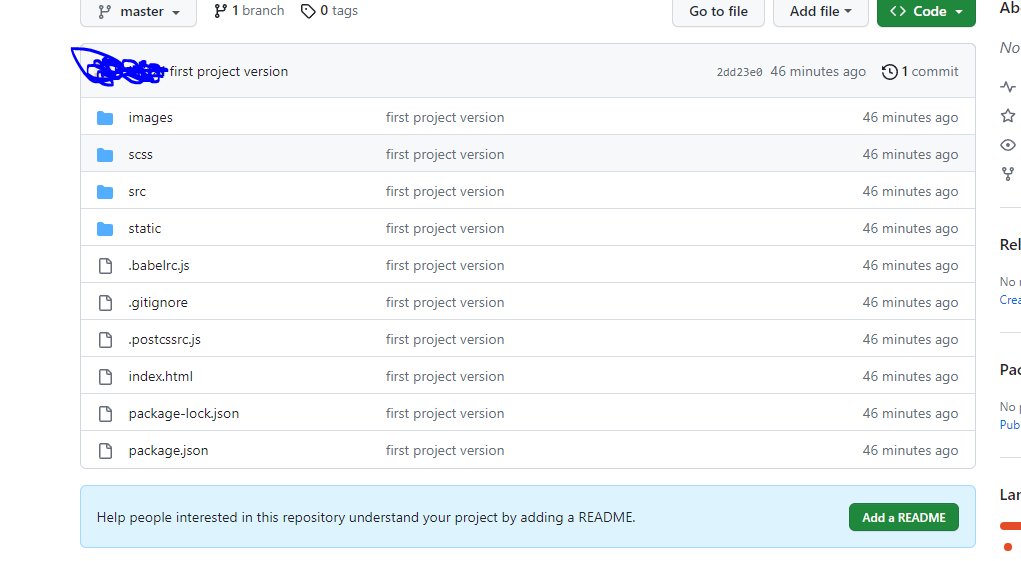Screen dimensions: 1021x561
Task: Click the images folder icon
Action: pos(105,118)
